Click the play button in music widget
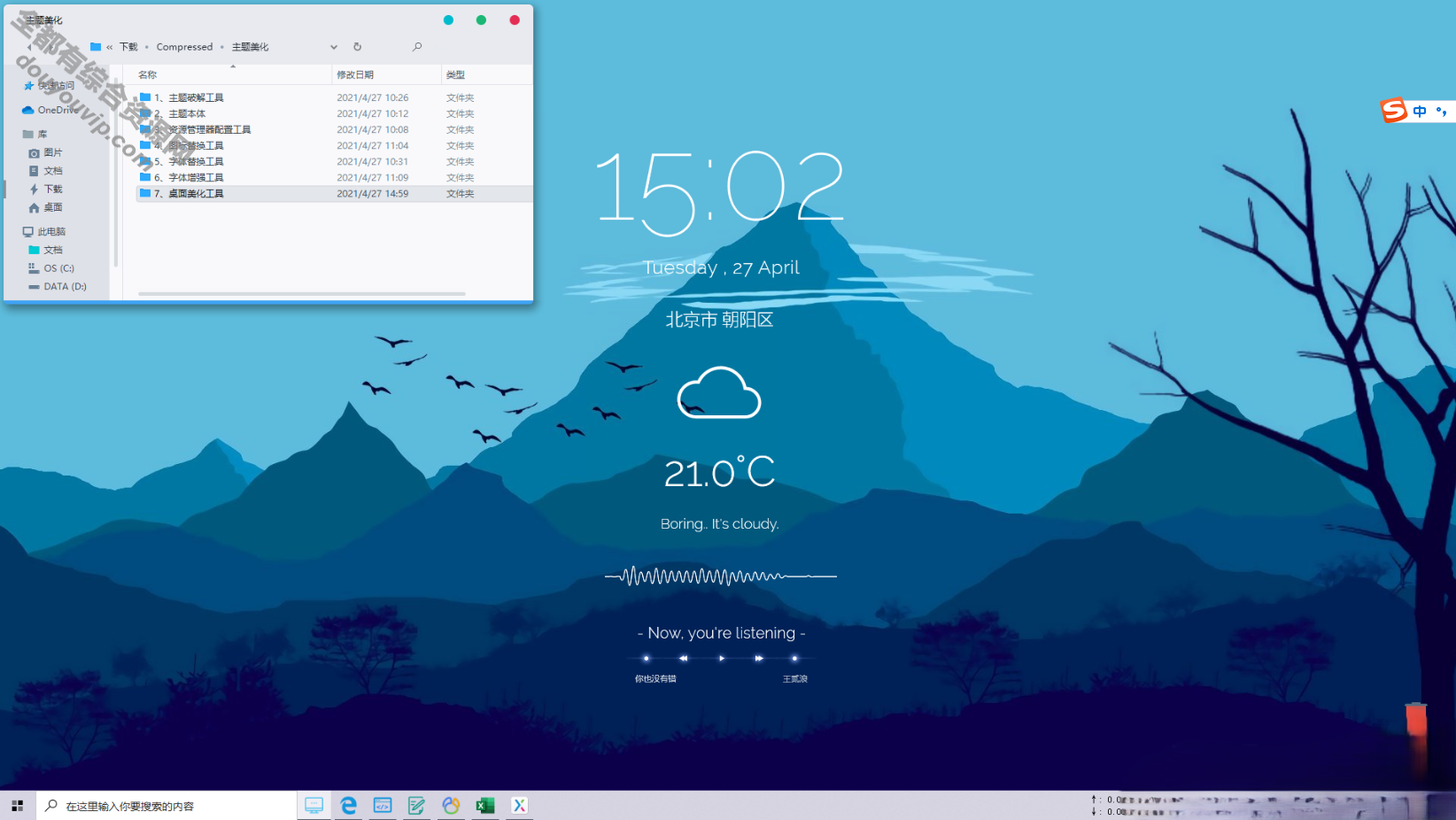 coord(722,658)
